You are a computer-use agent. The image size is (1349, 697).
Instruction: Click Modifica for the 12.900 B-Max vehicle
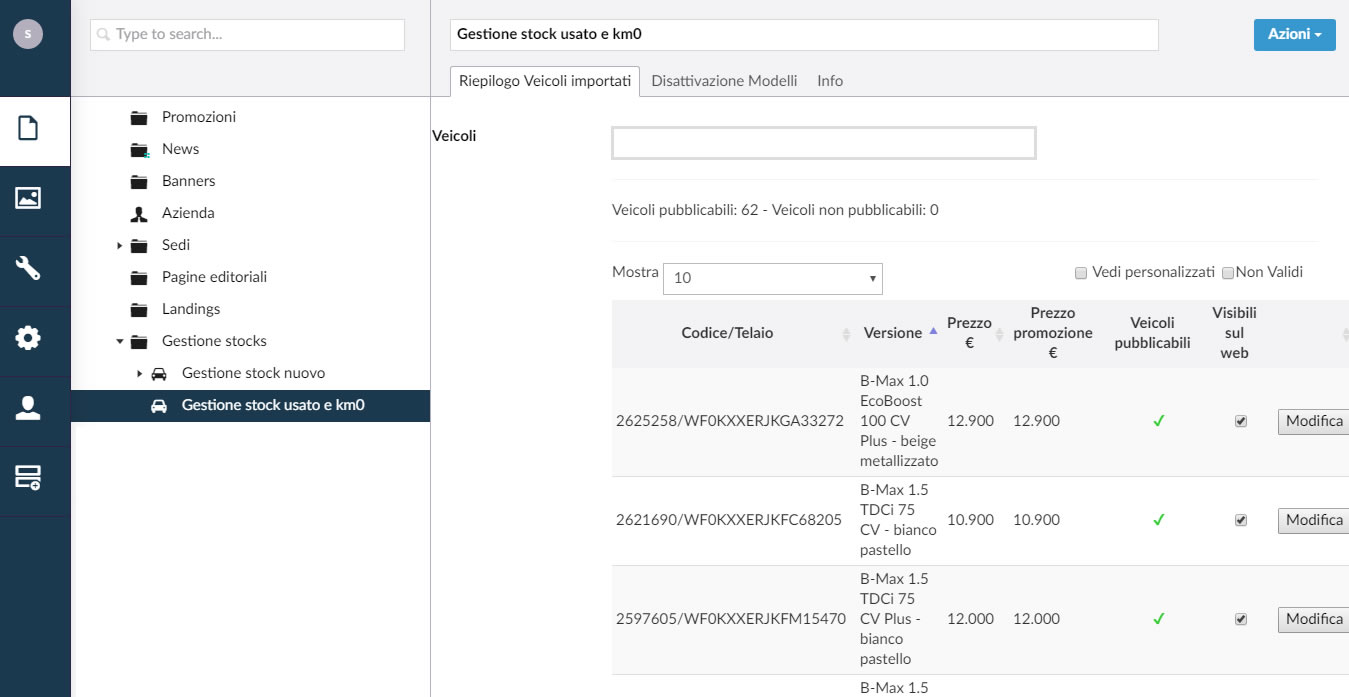(1313, 421)
